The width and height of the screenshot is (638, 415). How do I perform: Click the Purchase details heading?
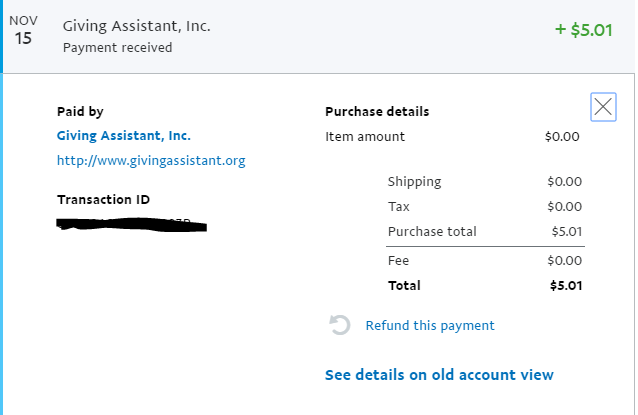coord(377,112)
